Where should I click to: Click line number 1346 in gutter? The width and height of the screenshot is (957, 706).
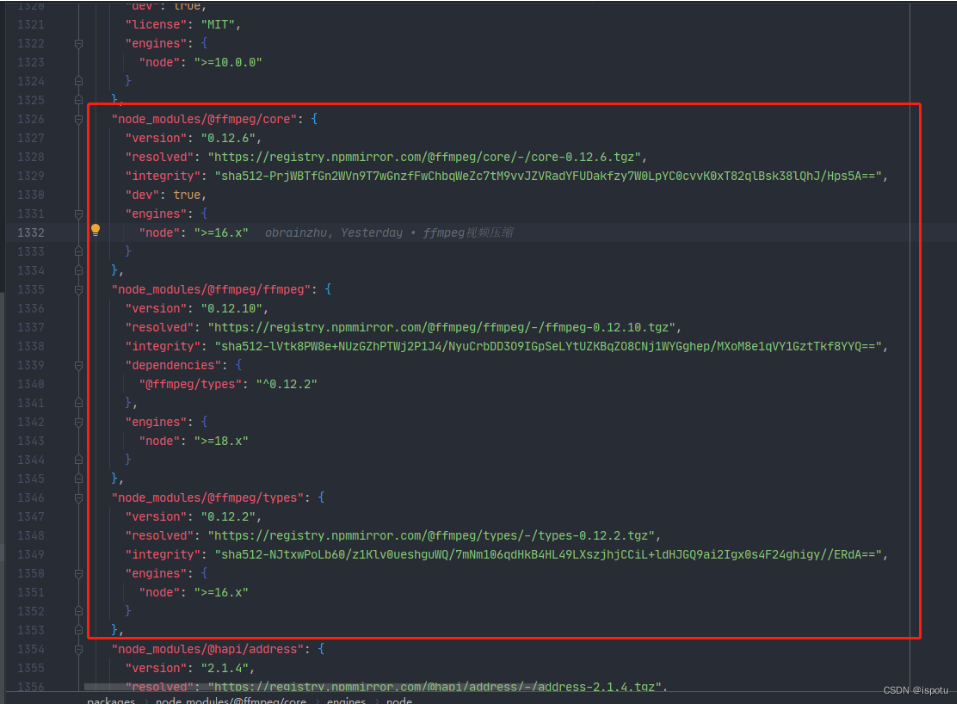(31, 497)
